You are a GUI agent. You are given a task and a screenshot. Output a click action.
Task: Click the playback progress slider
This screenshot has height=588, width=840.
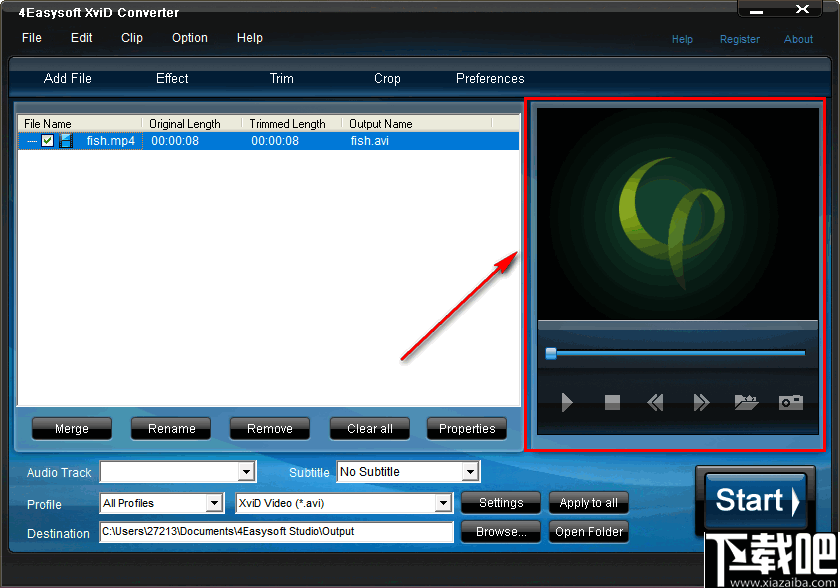[x=552, y=353]
